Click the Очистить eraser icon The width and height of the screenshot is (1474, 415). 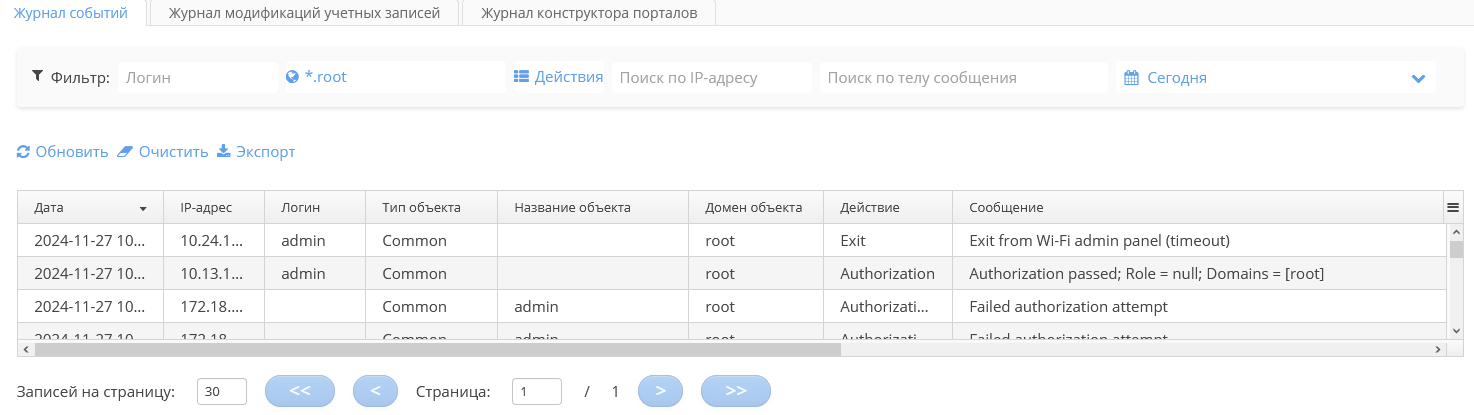(x=125, y=152)
